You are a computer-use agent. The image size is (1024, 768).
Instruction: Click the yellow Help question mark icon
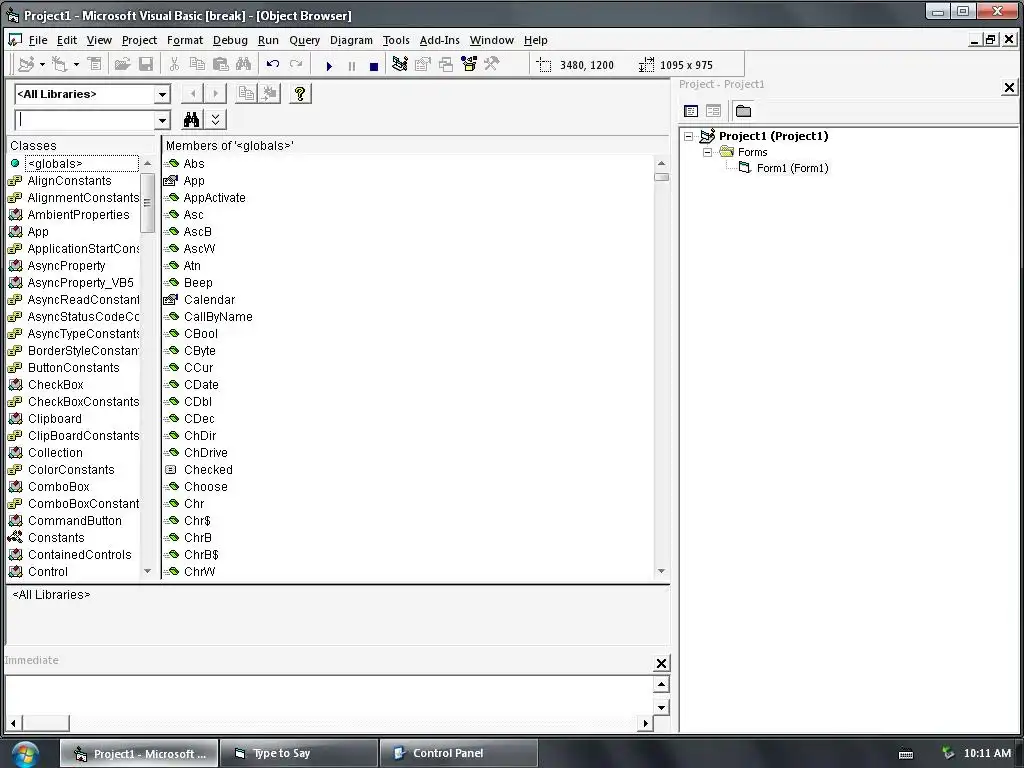coord(300,93)
